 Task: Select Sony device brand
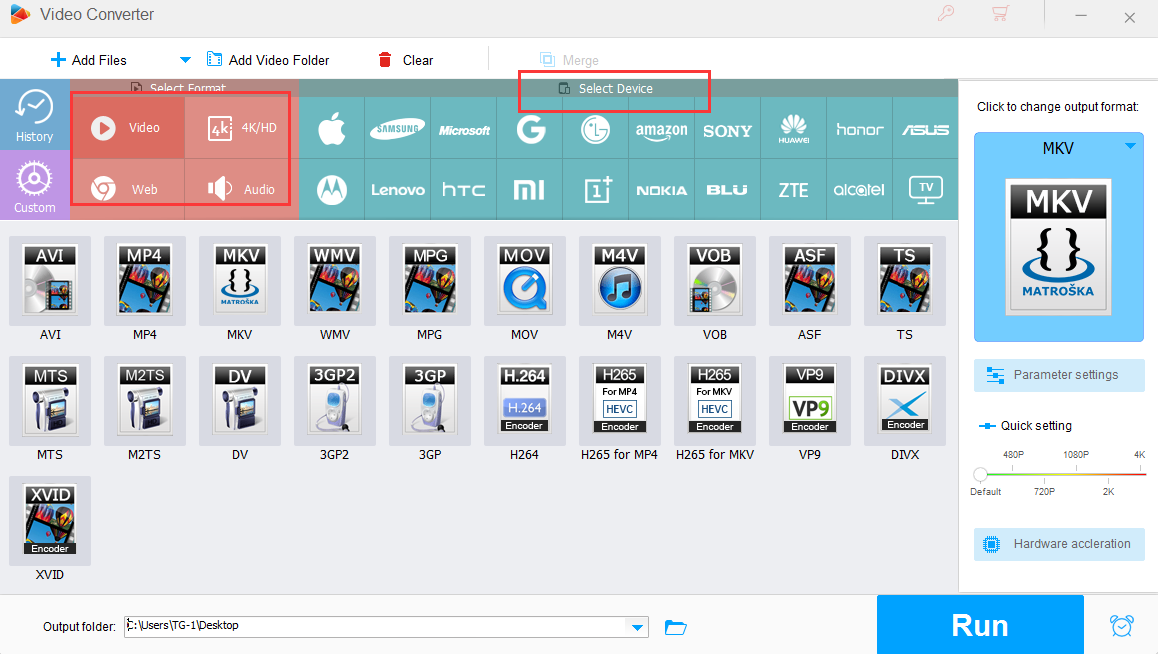tap(727, 128)
